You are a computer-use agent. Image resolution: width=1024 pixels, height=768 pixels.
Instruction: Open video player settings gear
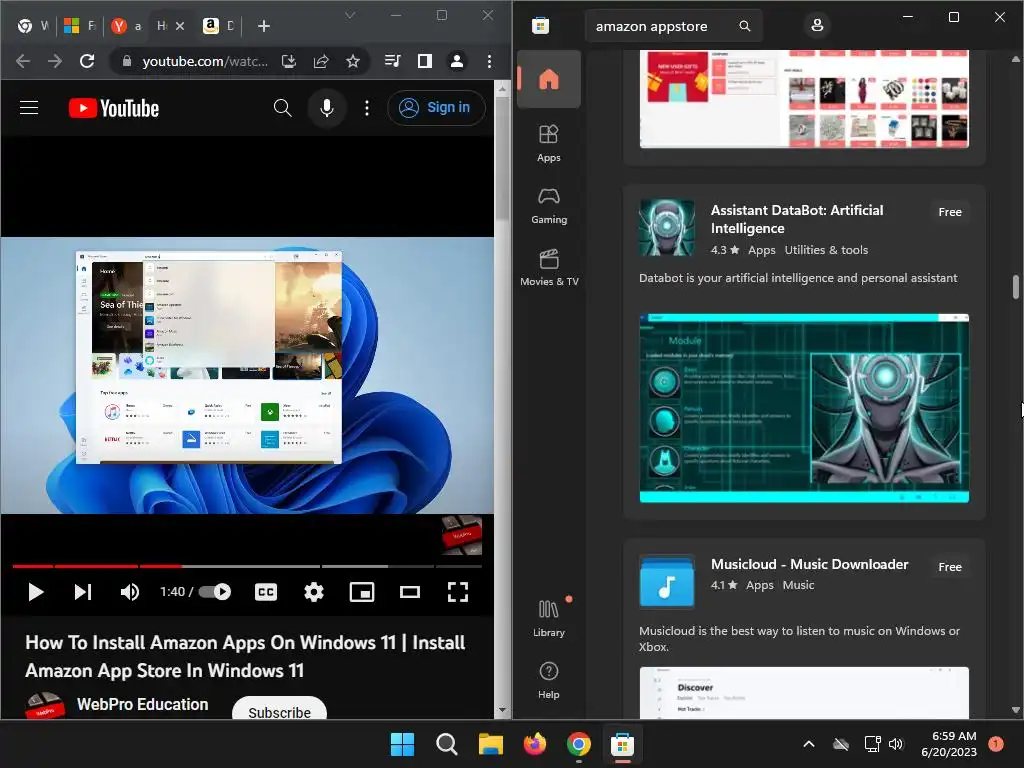click(313, 592)
